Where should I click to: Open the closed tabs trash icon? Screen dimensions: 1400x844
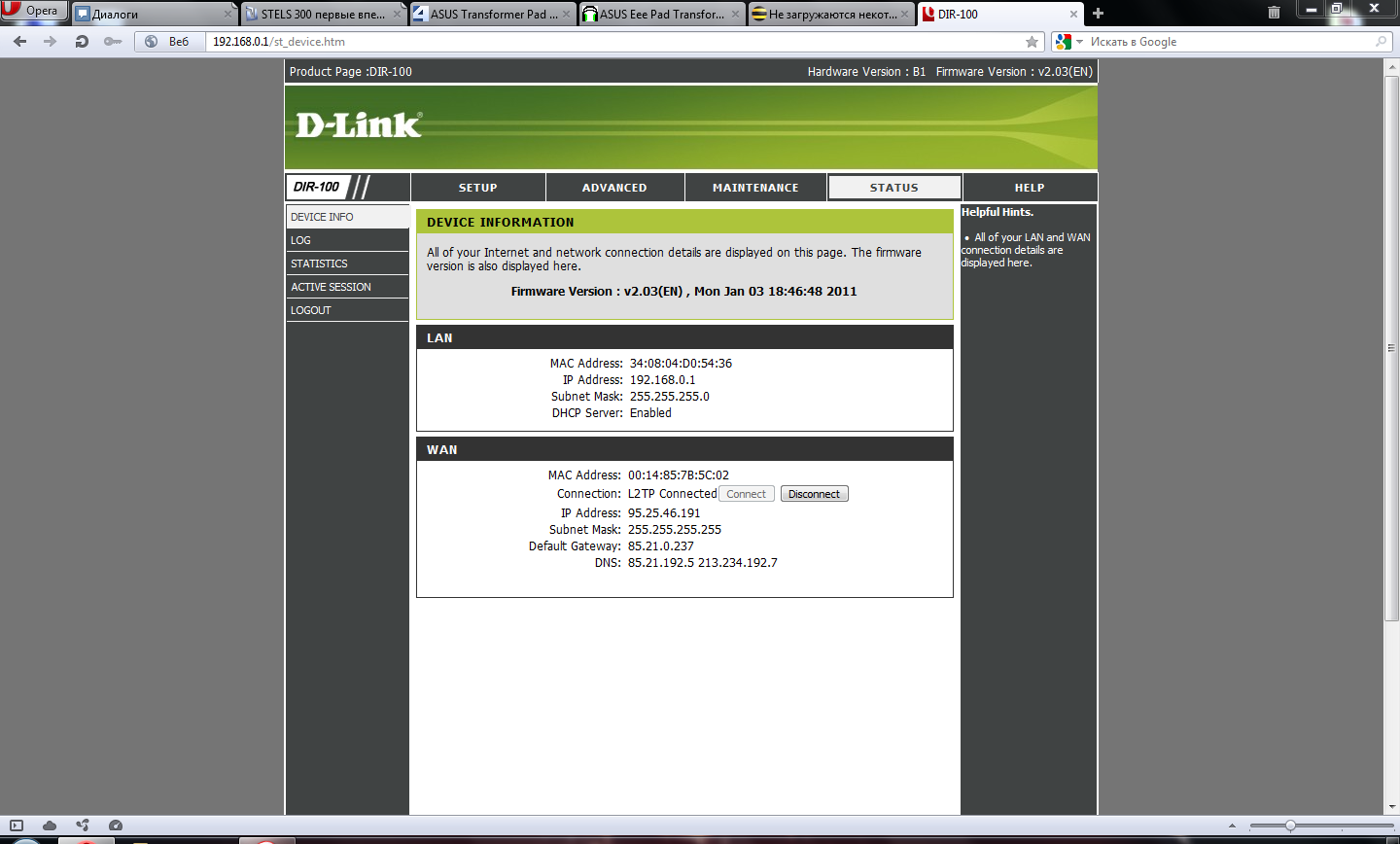pyautogui.click(x=1274, y=13)
